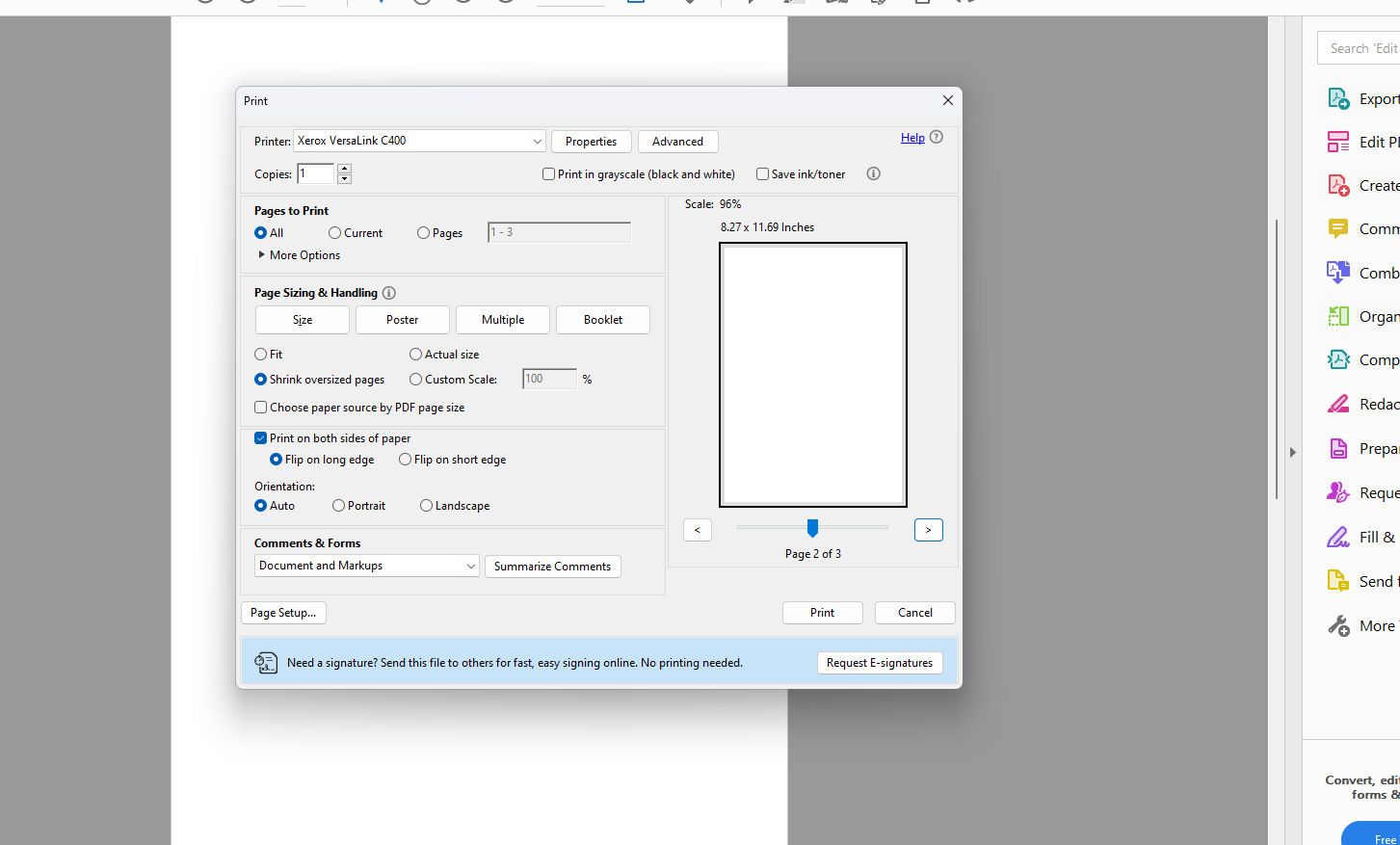
Task: Switch to the Booklet sizing option
Action: point(603,320)
